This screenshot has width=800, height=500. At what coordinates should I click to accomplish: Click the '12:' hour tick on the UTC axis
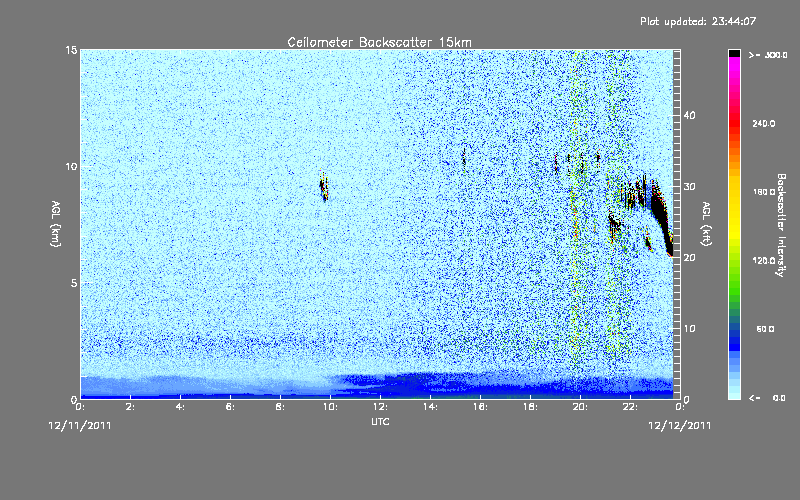380,407
